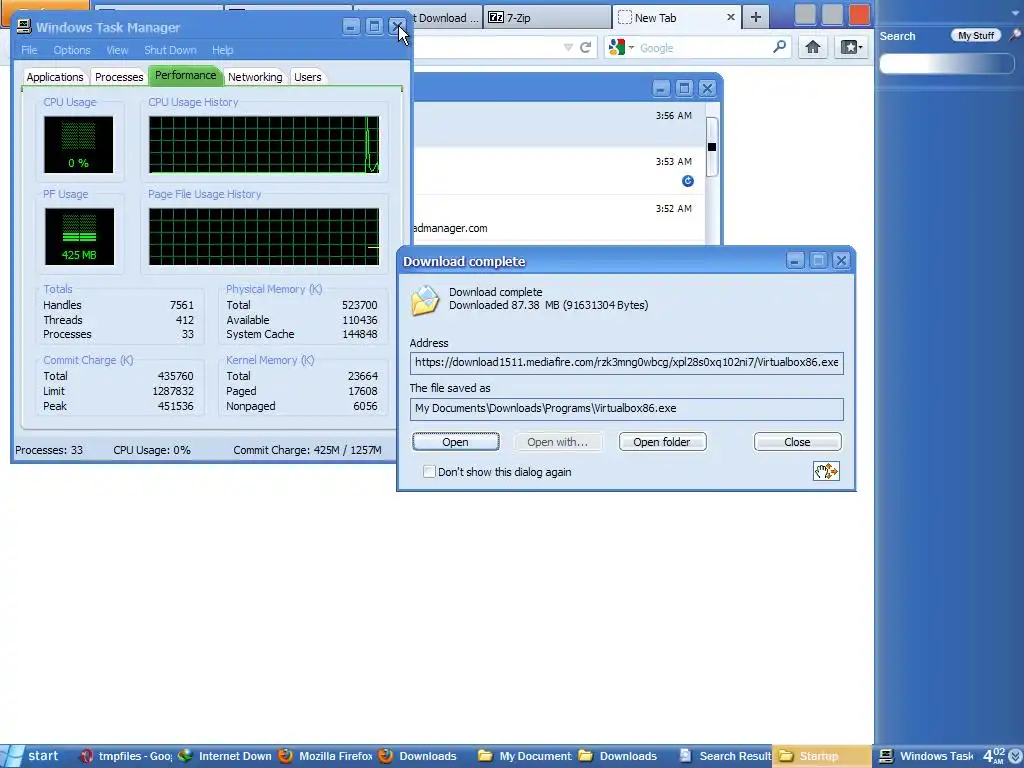
Task: Click the Firefox reload button
Action: tap(586, 47)
